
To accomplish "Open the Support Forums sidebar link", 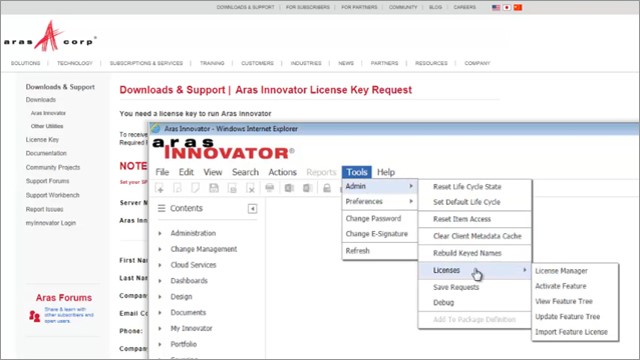I will pyautogui.click(x=47, y=181).
